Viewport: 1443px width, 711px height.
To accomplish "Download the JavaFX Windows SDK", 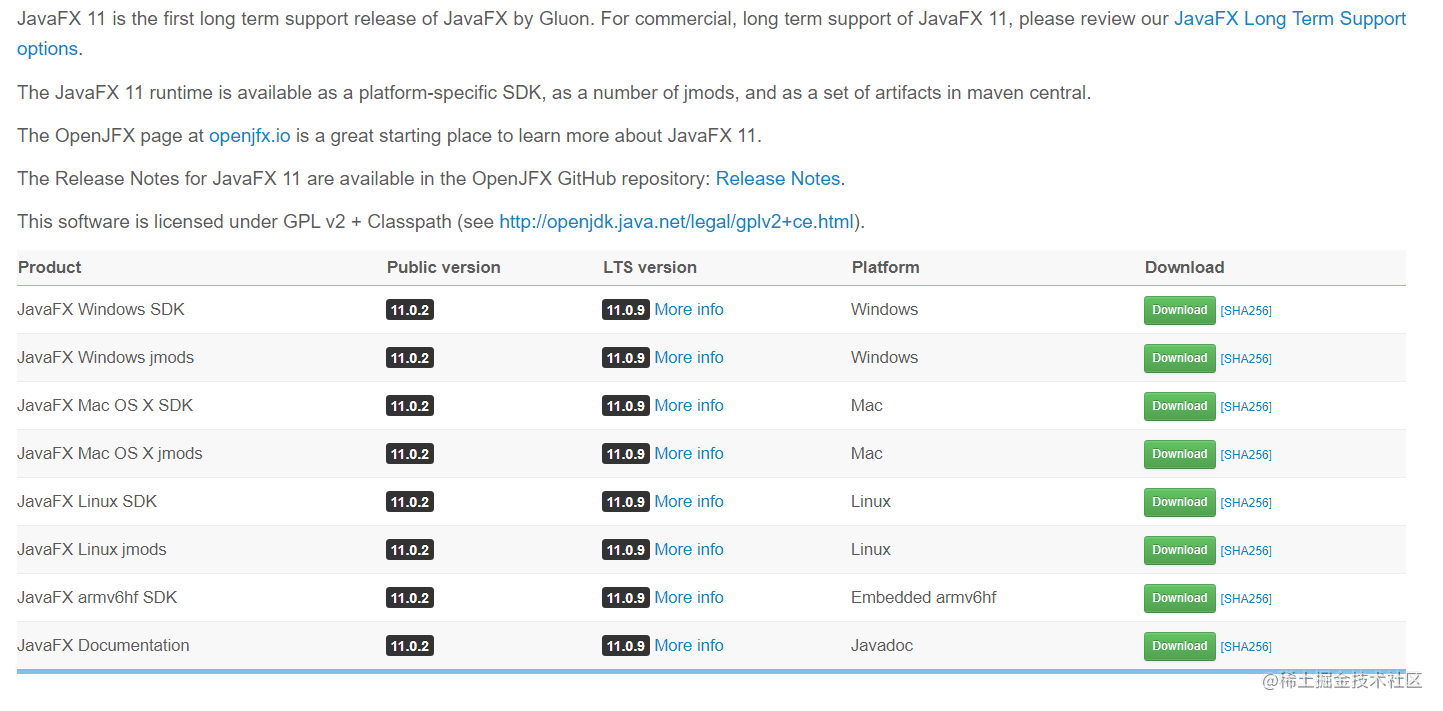I will [x=1179, y=310].
